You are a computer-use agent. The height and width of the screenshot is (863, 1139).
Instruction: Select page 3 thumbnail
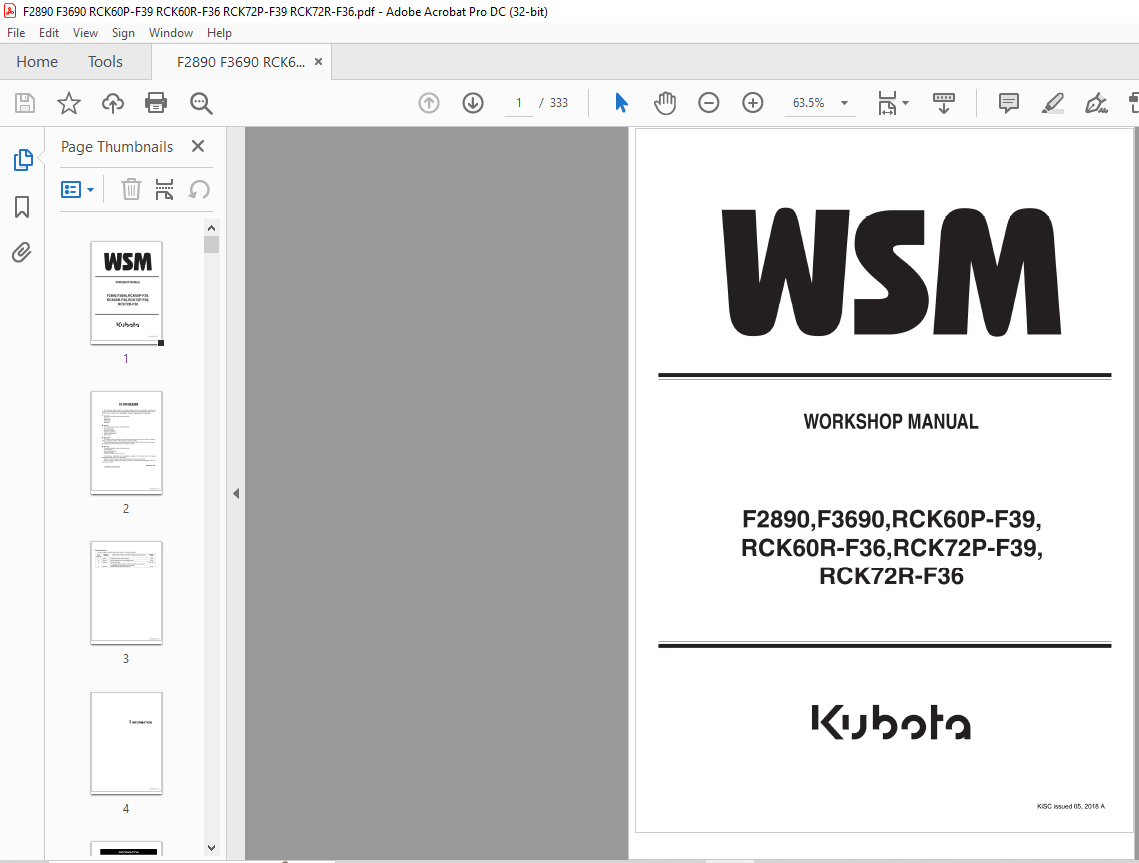[x=126, y=593]
